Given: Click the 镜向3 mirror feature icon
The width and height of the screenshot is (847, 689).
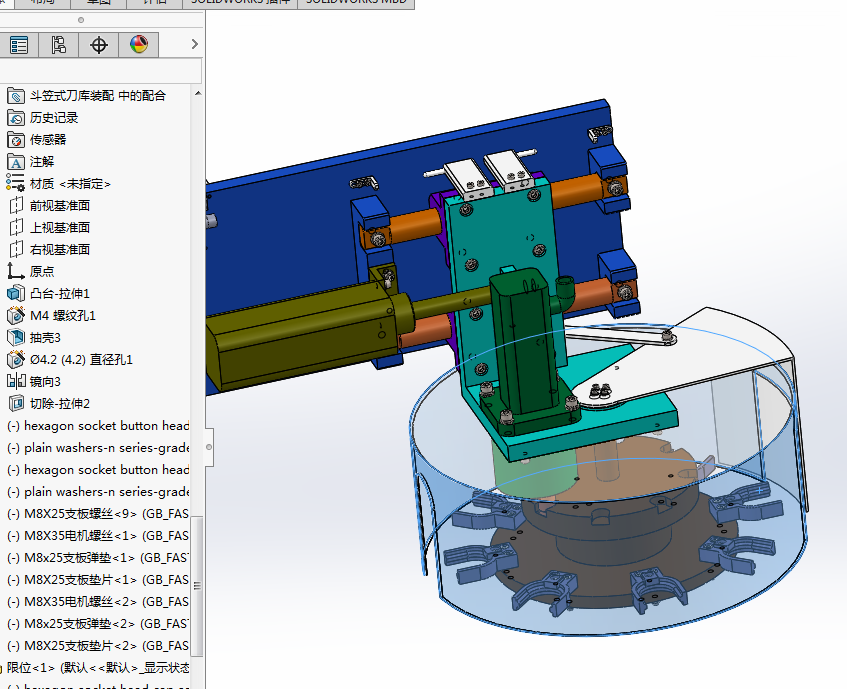Looking at the screenshot, I should click(16, 382).
